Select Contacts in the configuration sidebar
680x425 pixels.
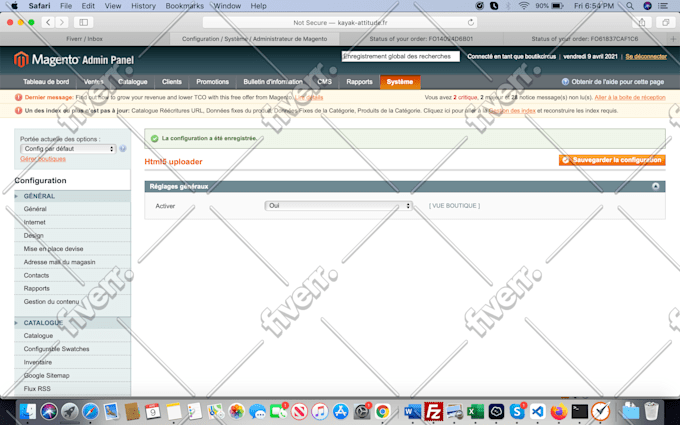click(72, 275)
